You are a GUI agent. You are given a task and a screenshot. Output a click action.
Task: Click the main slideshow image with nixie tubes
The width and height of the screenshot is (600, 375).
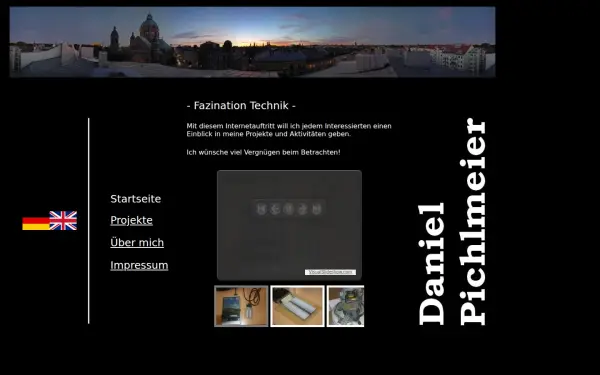[x=289, y=225]
